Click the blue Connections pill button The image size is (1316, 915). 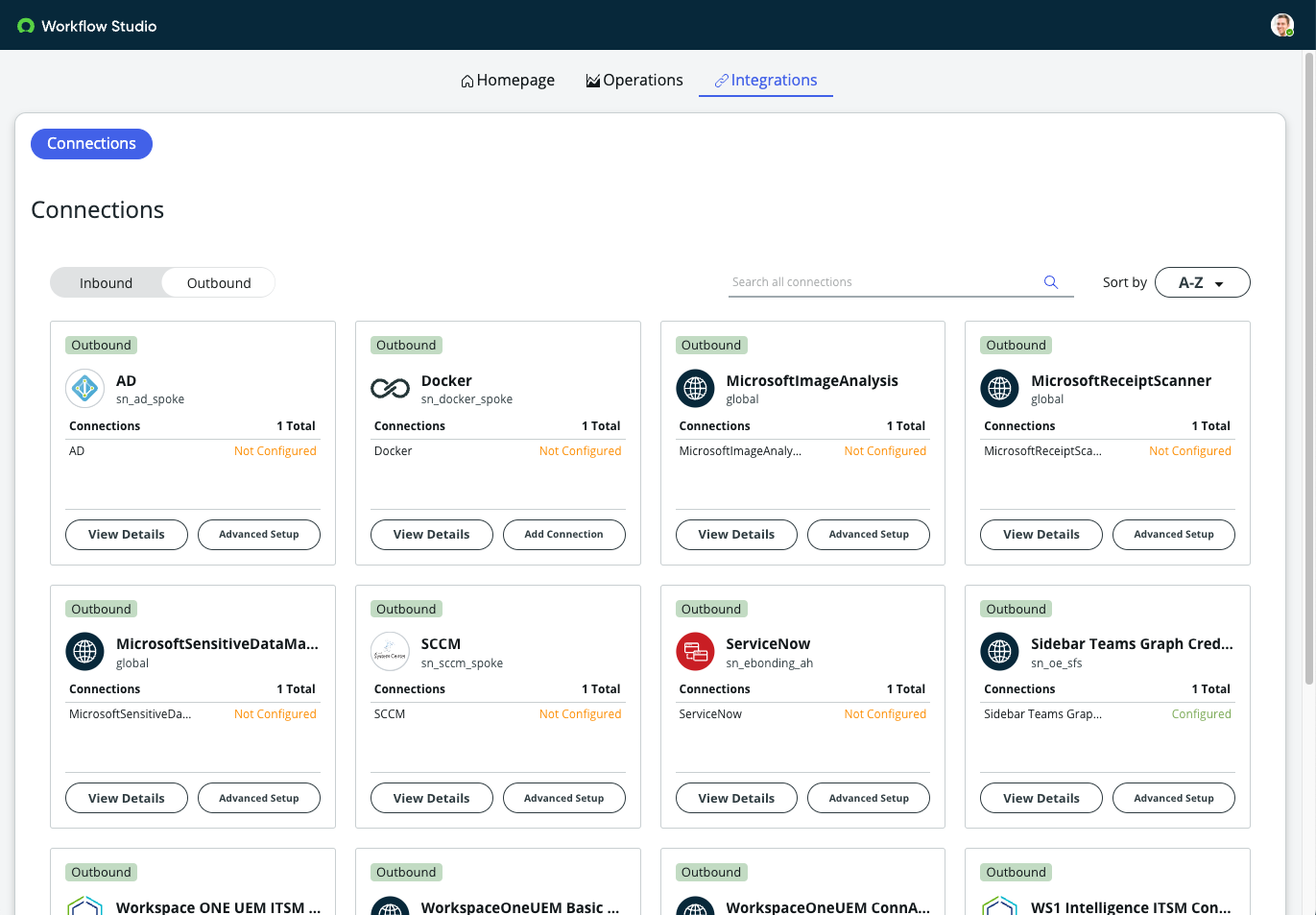(91, 144)
